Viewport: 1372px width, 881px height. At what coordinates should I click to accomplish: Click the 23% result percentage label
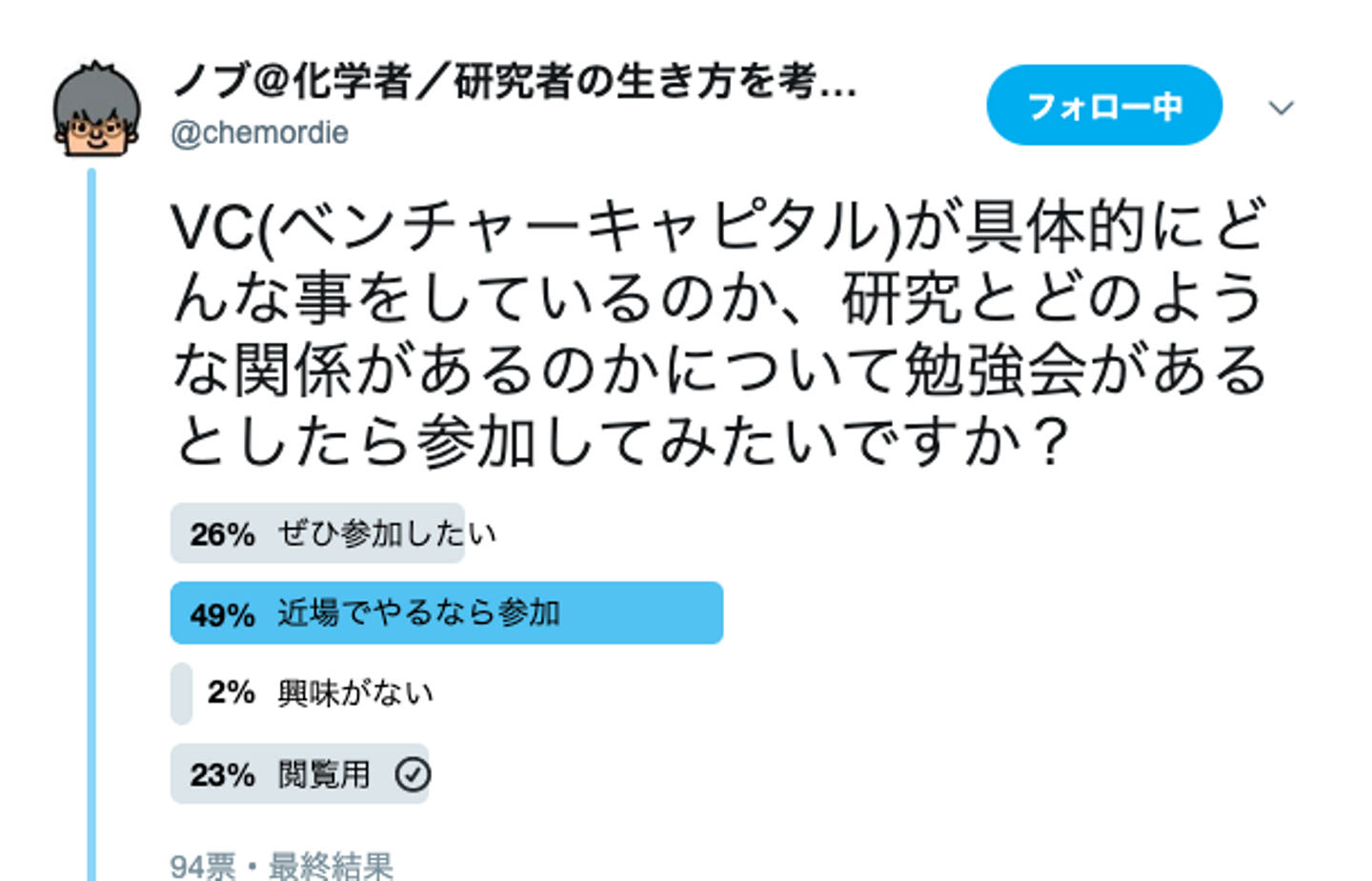[x=222, y=775]
